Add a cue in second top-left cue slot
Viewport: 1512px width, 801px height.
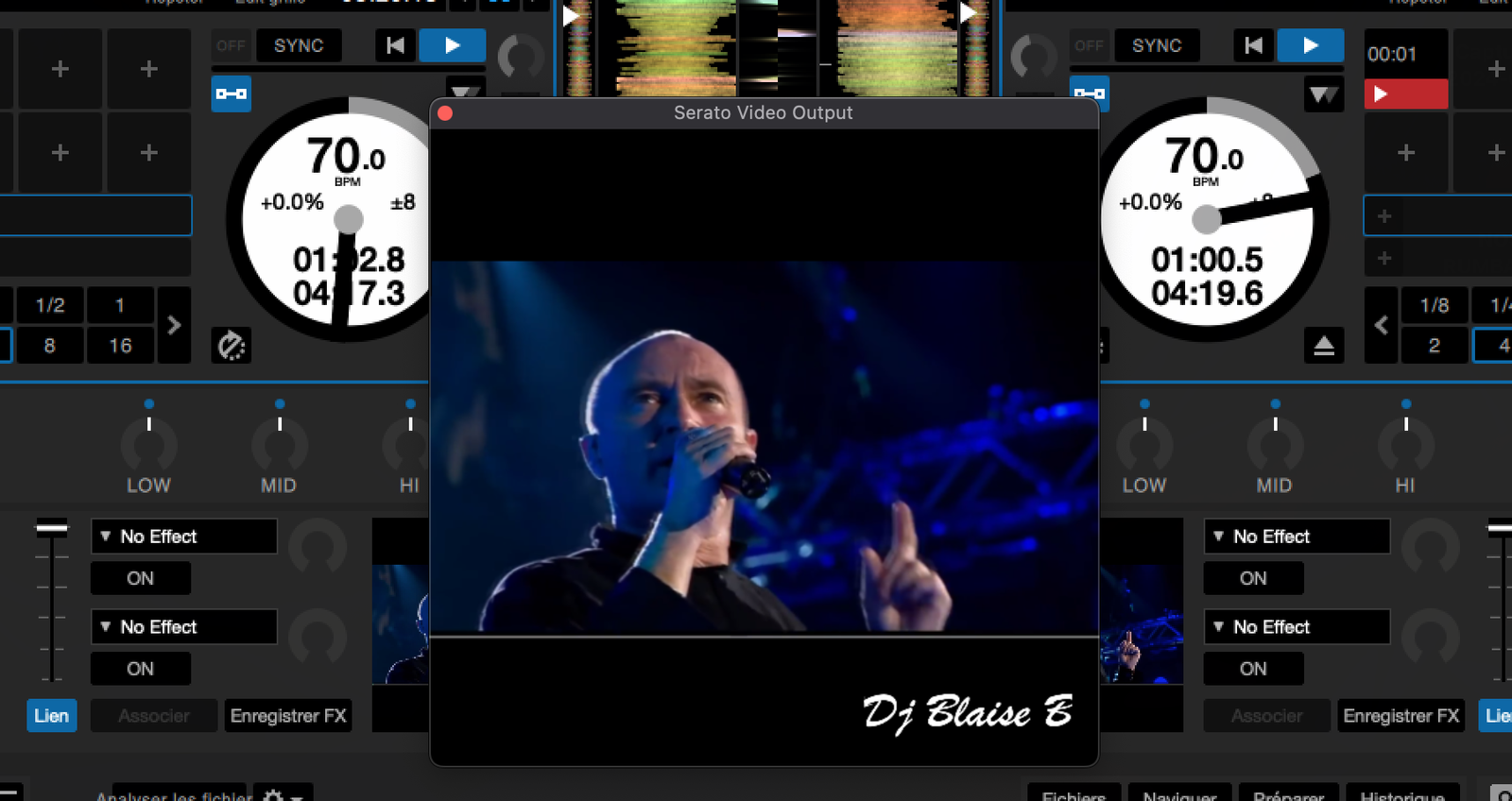(149, 69)
